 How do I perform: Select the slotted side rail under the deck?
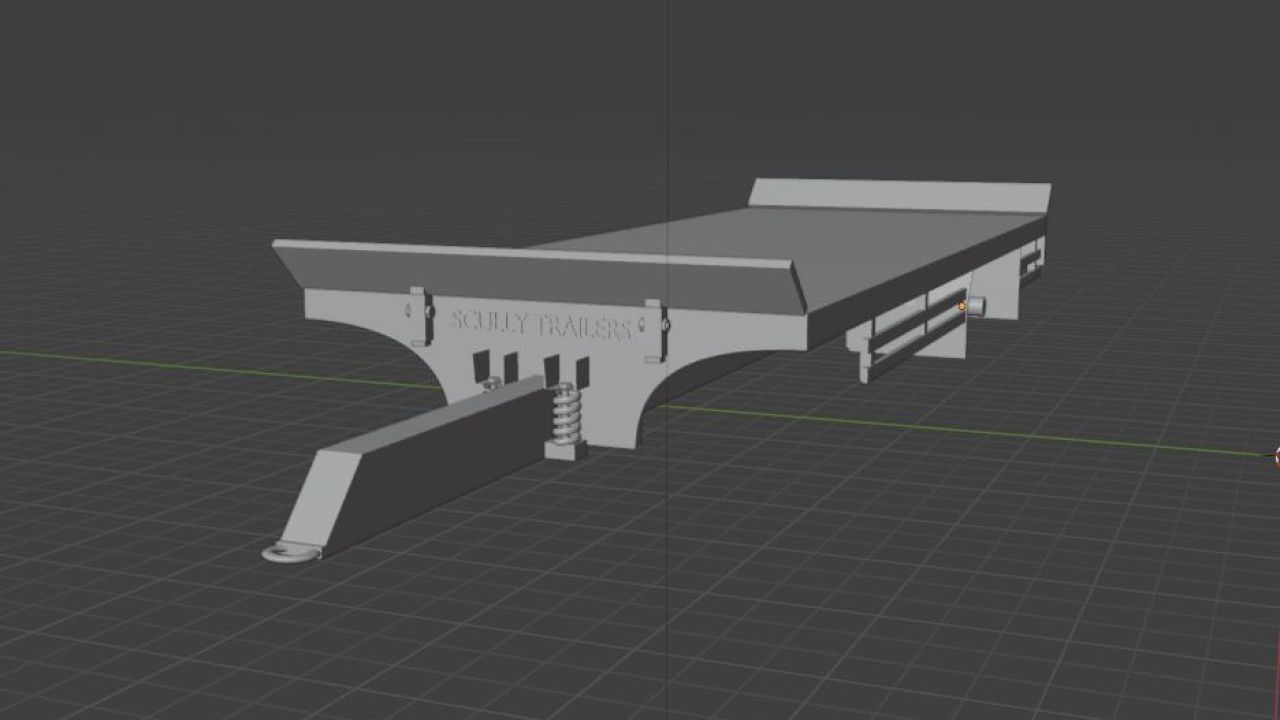pos(905,330)
